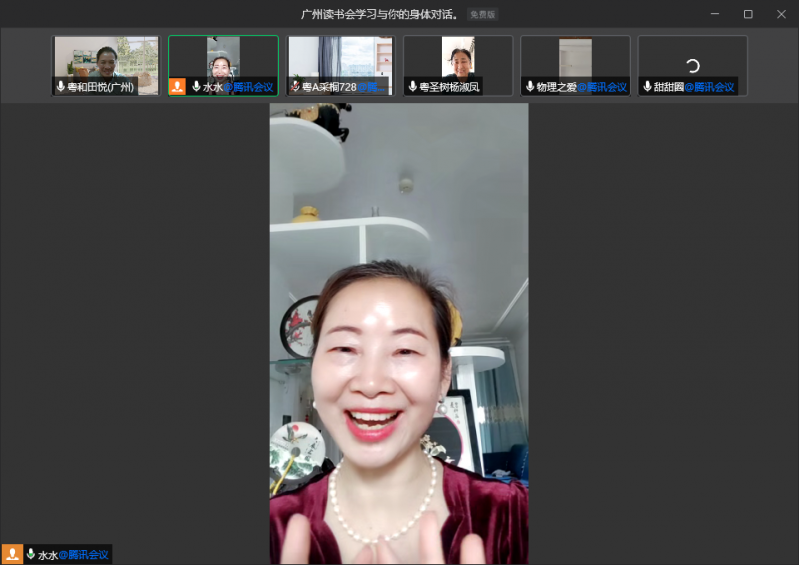Click the microphone icon in 水水 thumbnail

click(x=196, y=87)
